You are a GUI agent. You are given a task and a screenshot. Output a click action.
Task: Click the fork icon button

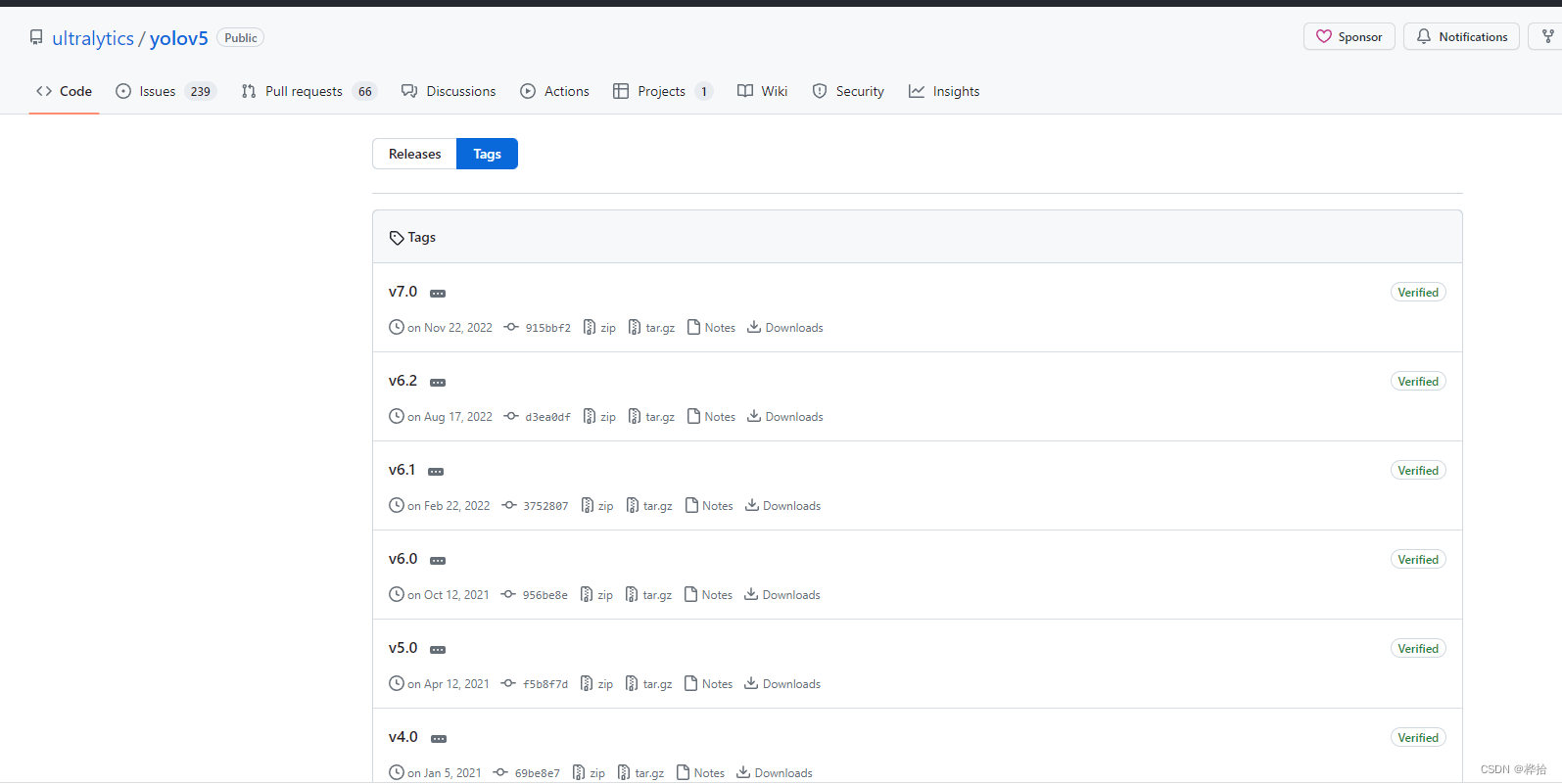[1547, 36]
